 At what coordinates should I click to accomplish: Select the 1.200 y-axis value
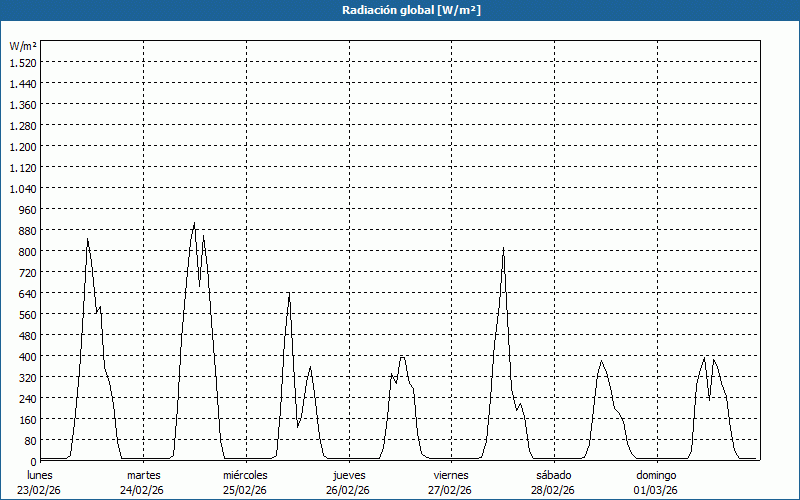tap(23, 146)
